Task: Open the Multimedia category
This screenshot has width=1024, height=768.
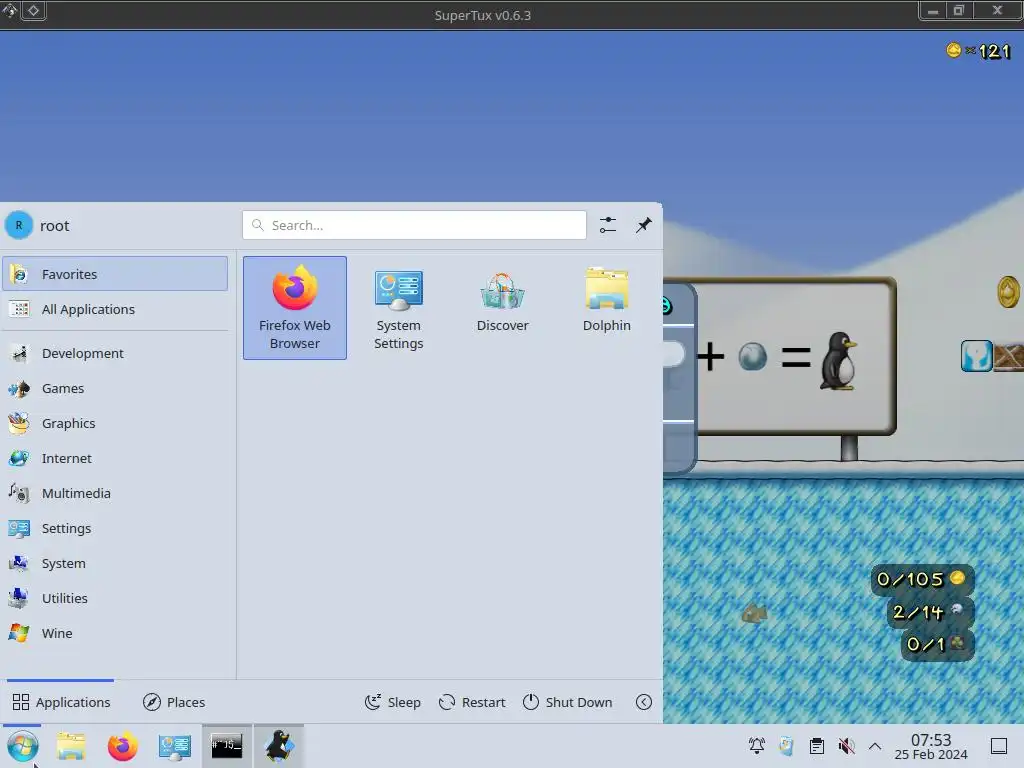Action: [115, 493]
